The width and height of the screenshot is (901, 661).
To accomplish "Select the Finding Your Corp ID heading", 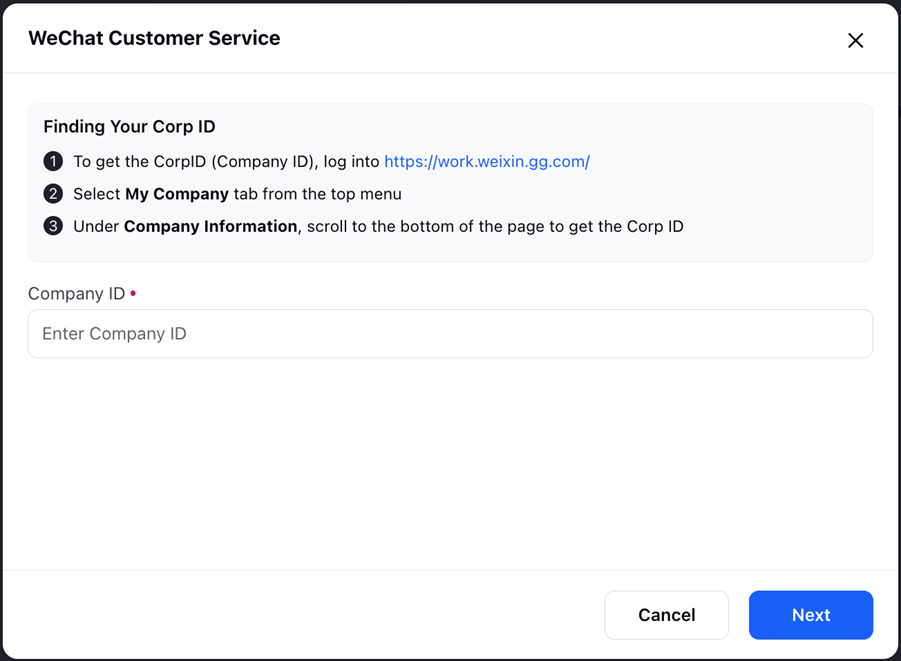I will click(x=129, y=126).
